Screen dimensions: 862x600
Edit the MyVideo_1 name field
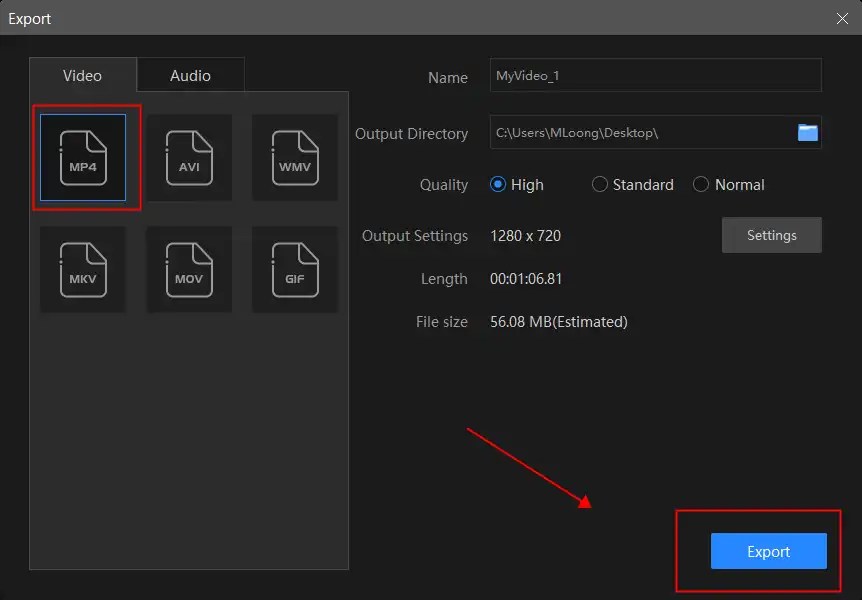(655, 74)
